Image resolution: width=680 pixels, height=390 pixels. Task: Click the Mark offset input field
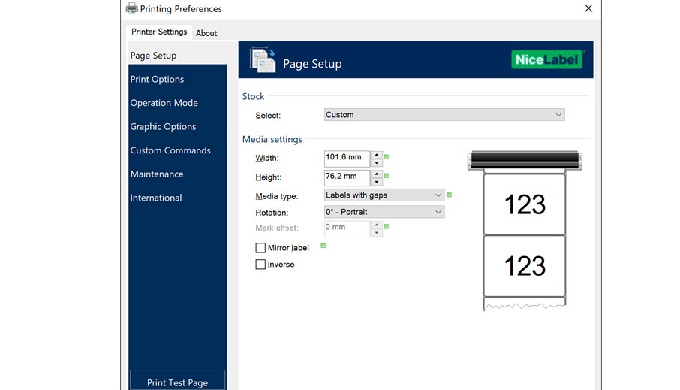[x=347, y=228]
